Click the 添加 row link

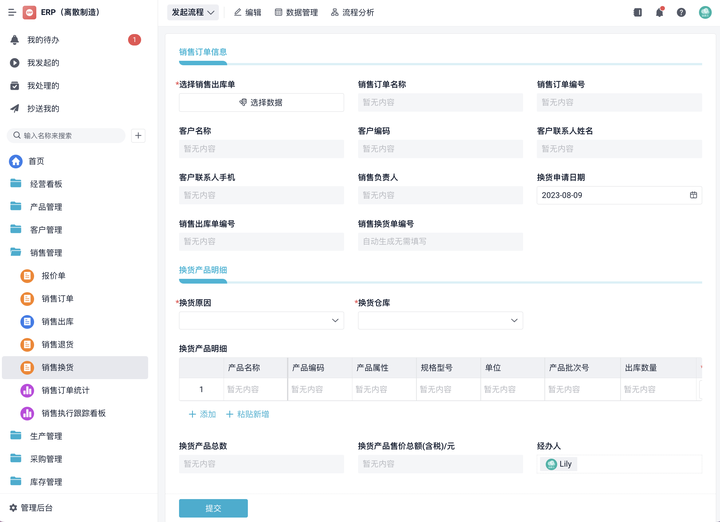pos(202,414)
